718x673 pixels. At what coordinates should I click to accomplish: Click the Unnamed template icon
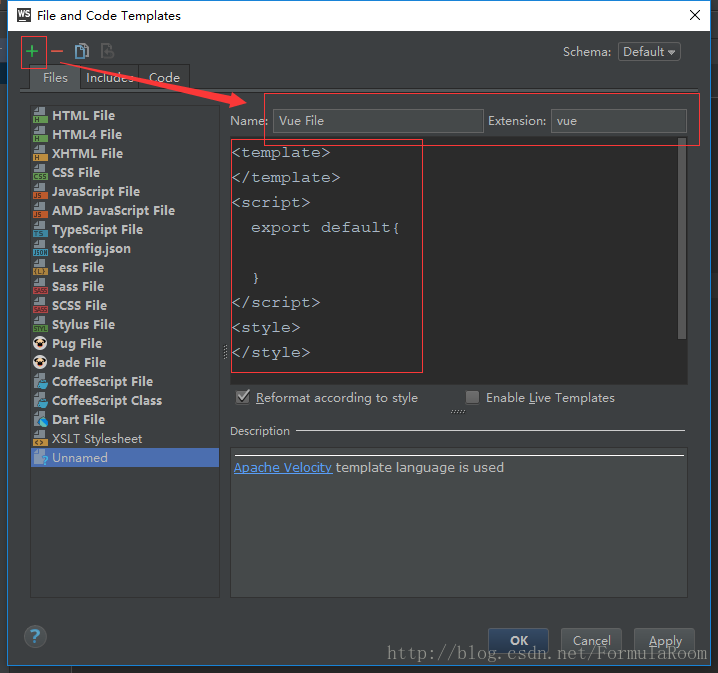tap(40, 457)
